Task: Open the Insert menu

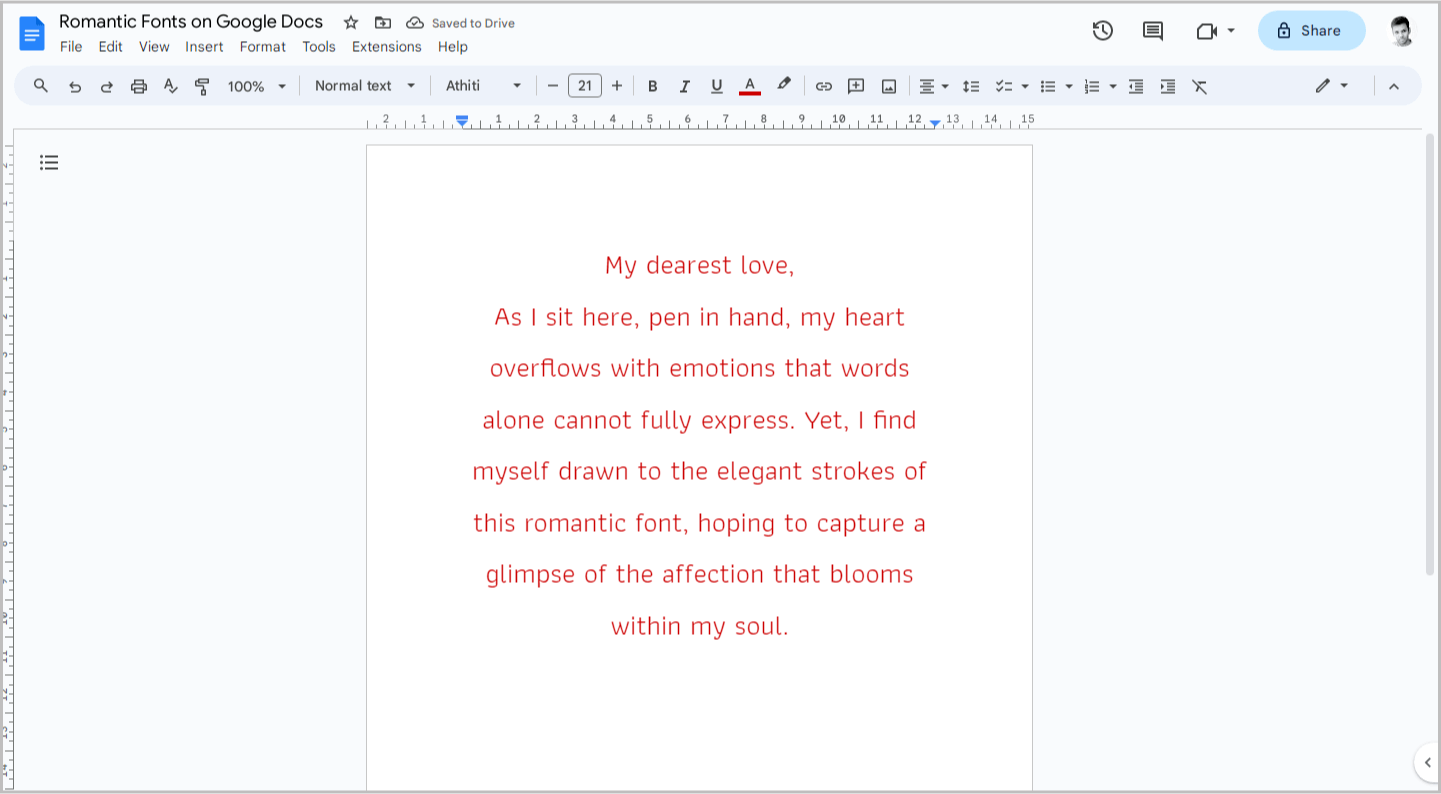Action: tap(204, 47)
